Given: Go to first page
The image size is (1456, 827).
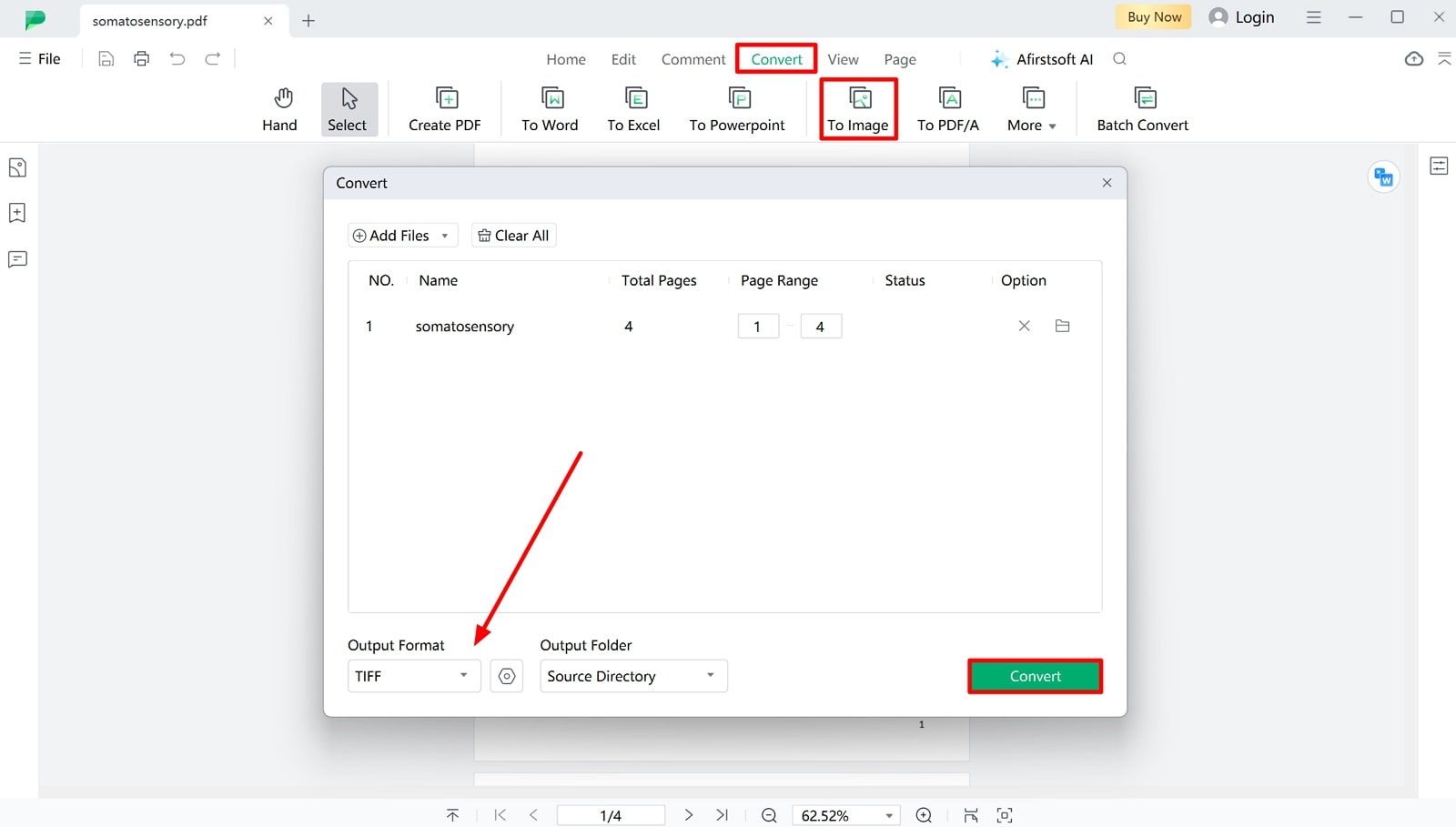Looking at the screenshot, I should click(500, 815).
